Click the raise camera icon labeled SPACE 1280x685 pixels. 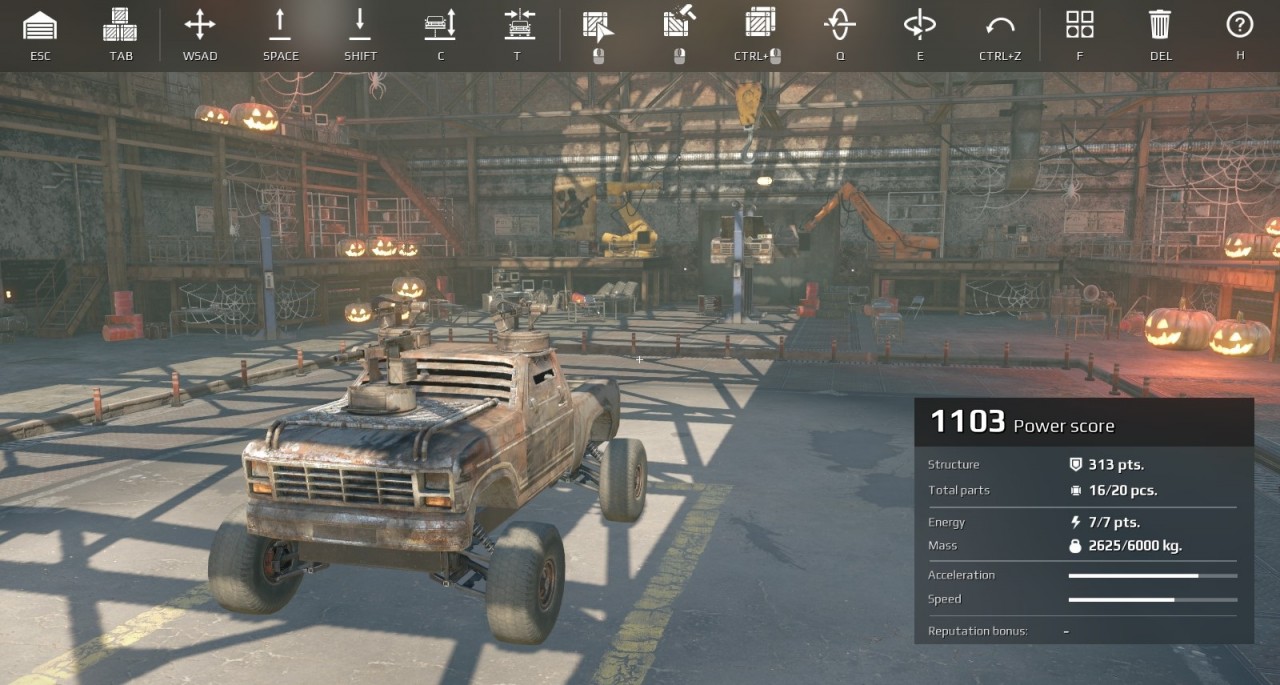(280, 25)
